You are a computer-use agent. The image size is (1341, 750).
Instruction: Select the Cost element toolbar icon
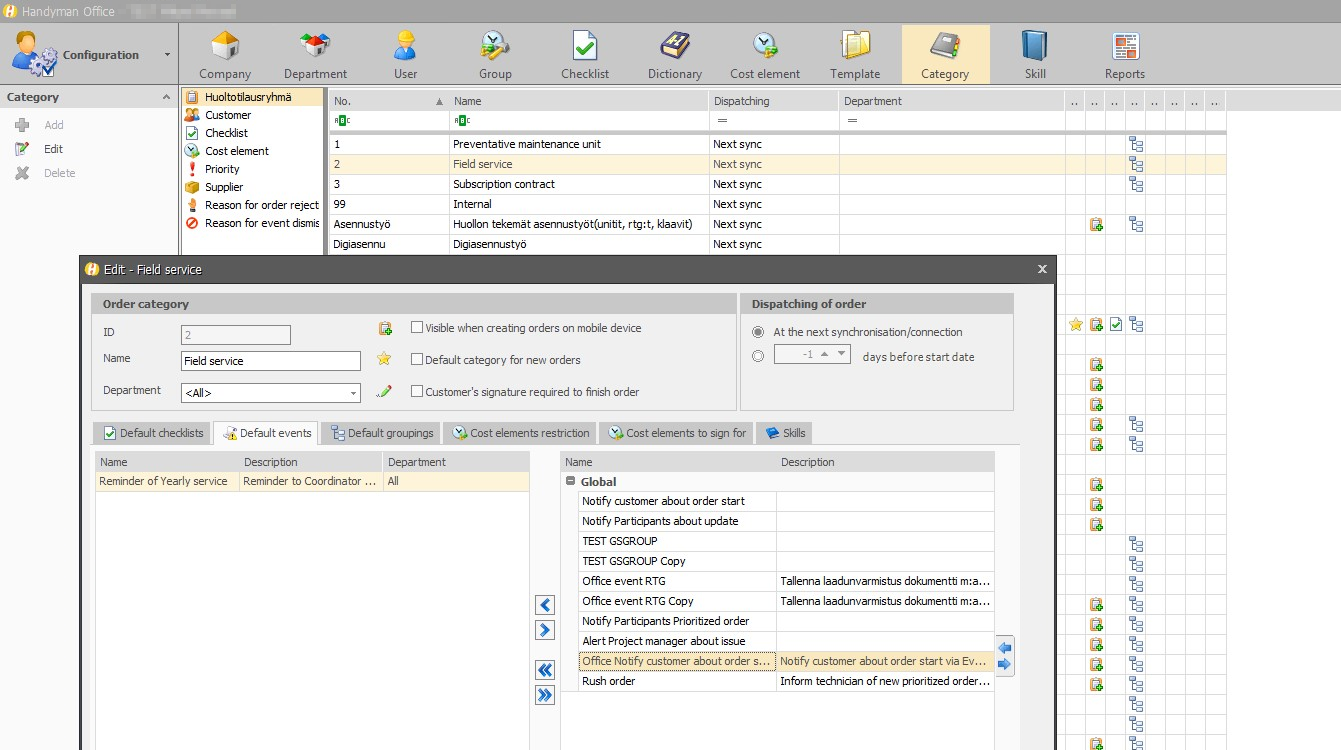[765, 55]
